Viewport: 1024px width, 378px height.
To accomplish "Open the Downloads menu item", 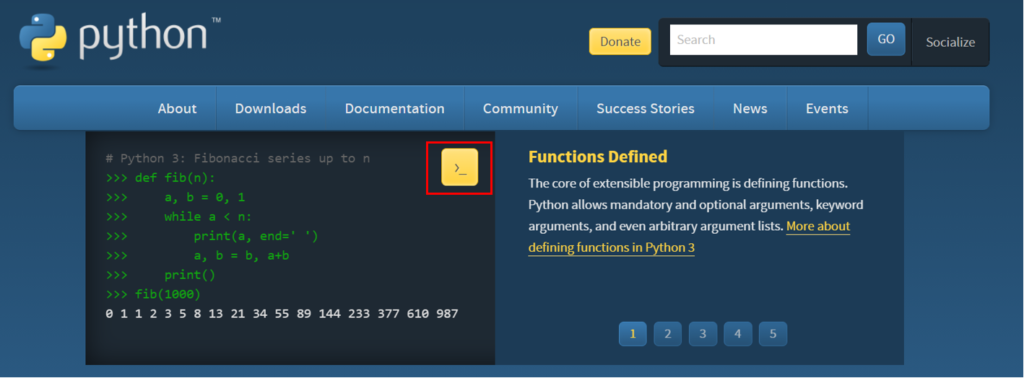I will (x=270, y=108).
